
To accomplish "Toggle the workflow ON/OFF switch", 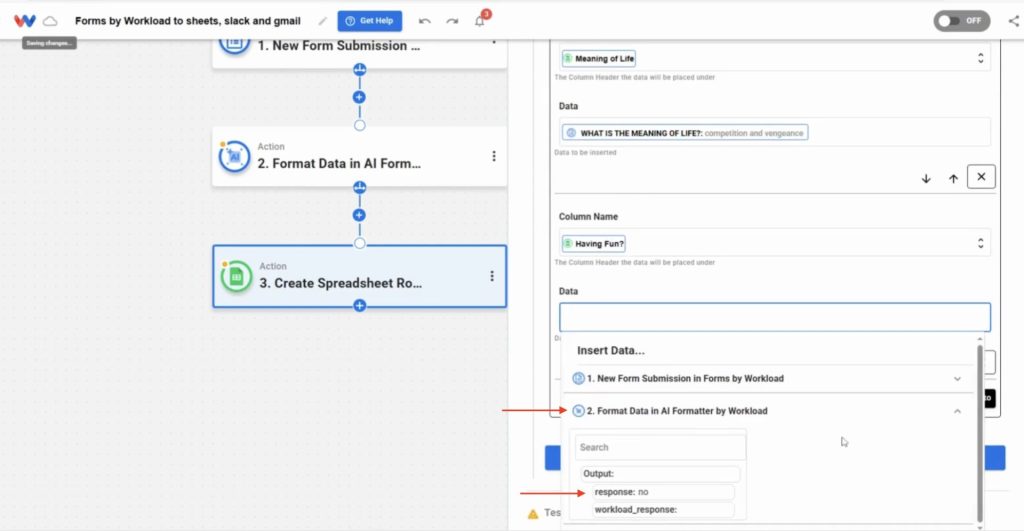I will [961, 21].
